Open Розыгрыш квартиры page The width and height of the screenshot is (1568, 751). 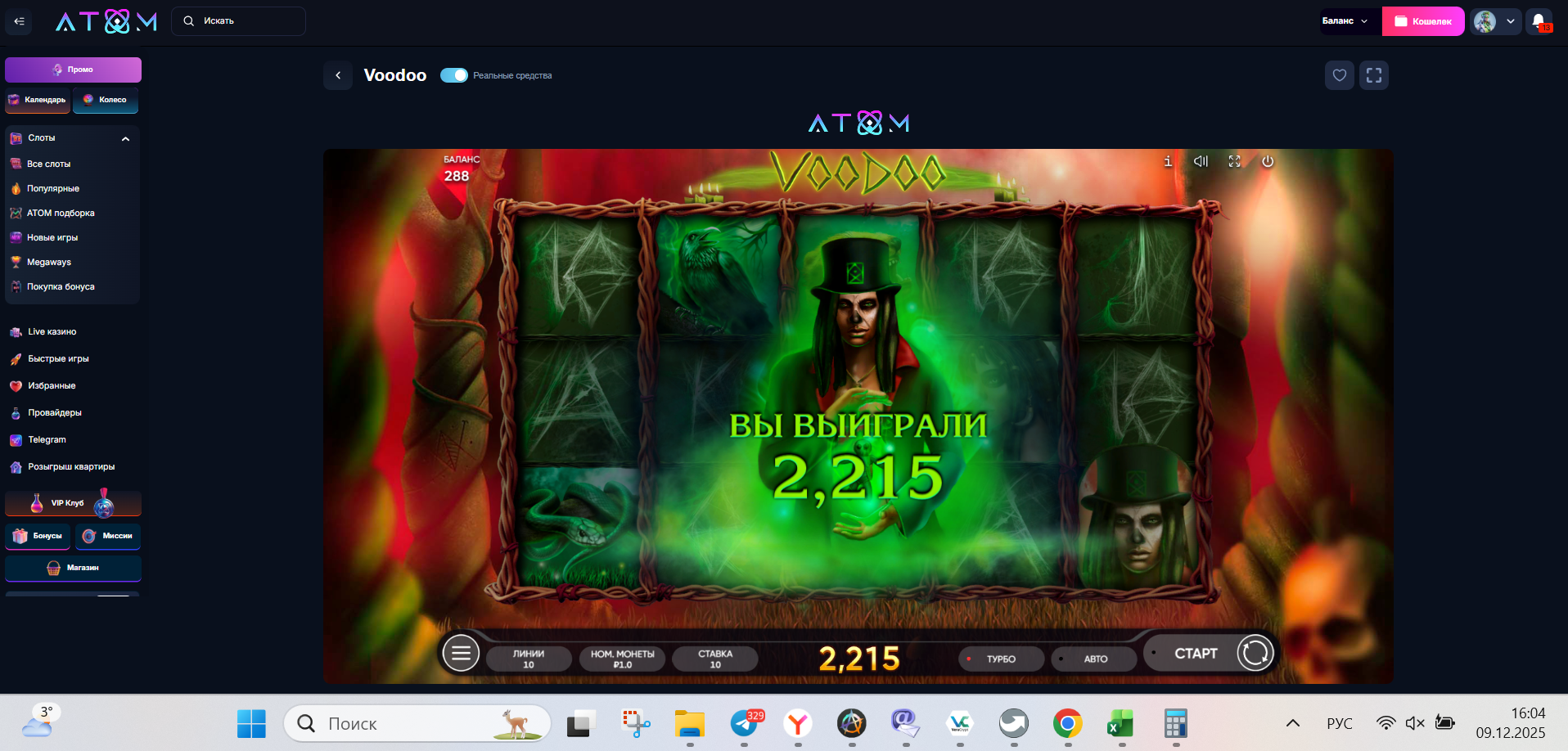71,467
